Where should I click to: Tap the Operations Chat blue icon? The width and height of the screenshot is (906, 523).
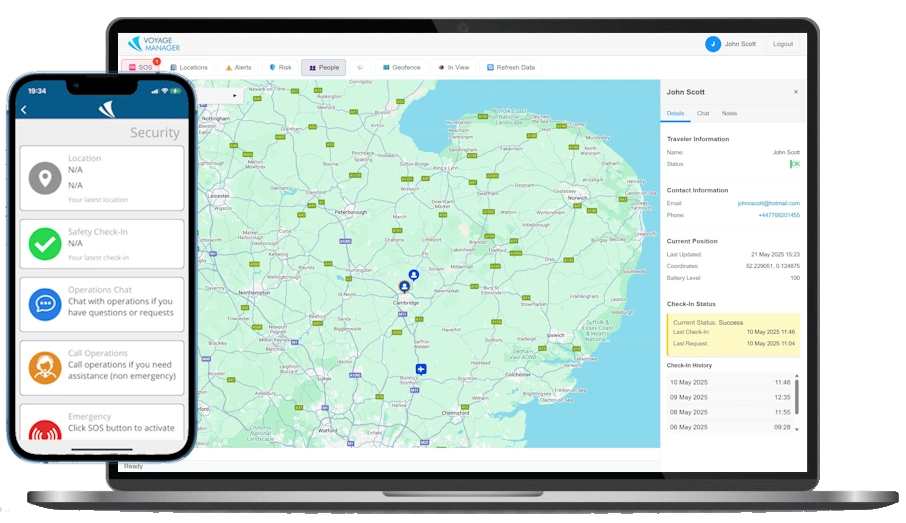[x=45, y=304]
